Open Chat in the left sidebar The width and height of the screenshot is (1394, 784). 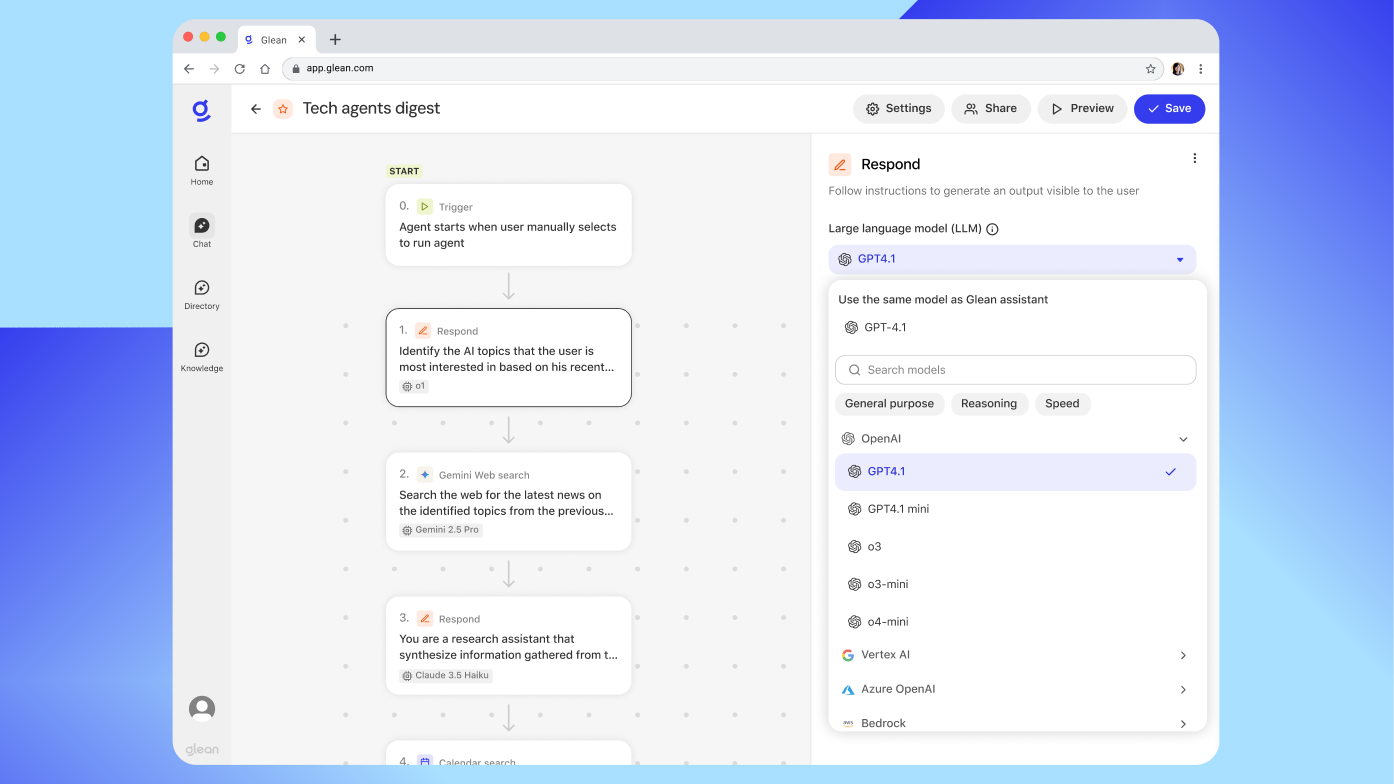(202, 231)
